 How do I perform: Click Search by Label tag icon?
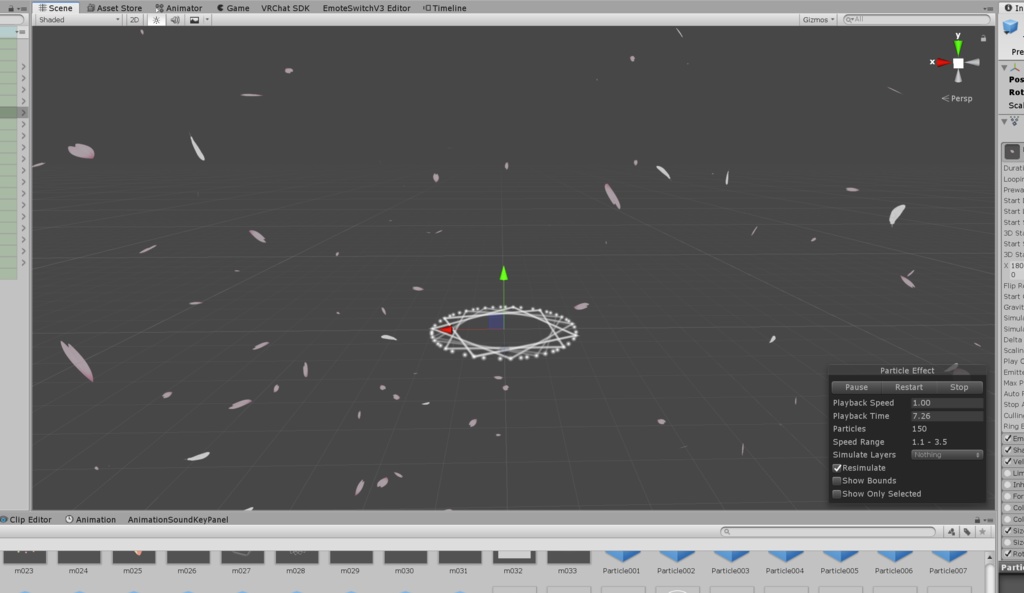(x=967, y=532)
